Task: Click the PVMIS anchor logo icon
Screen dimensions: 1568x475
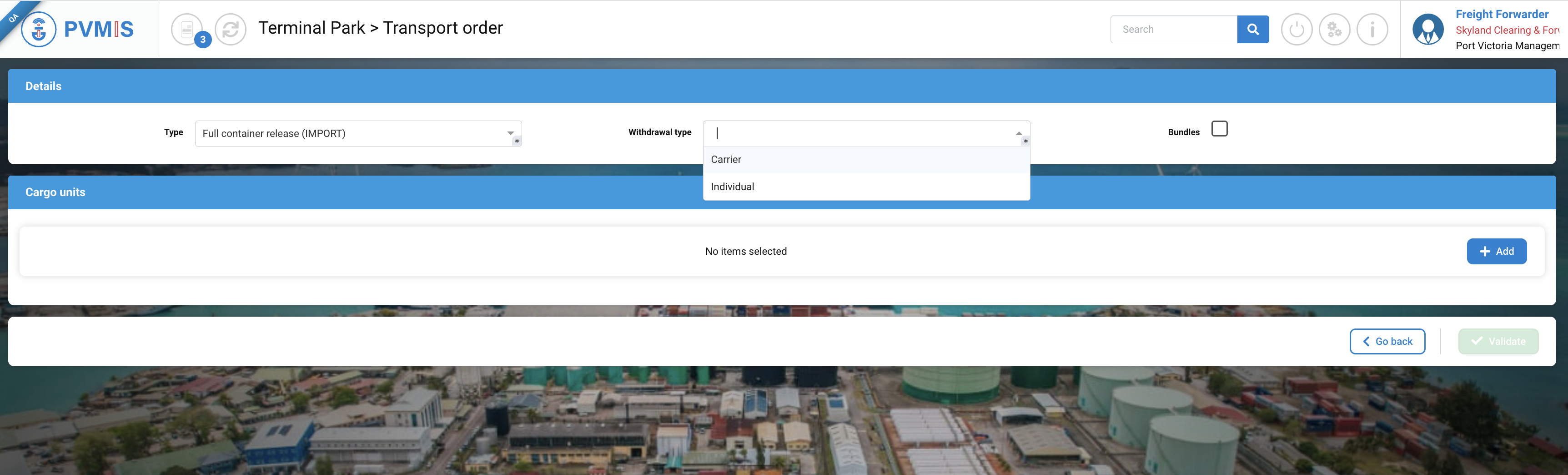Action: tap(38, 29)
